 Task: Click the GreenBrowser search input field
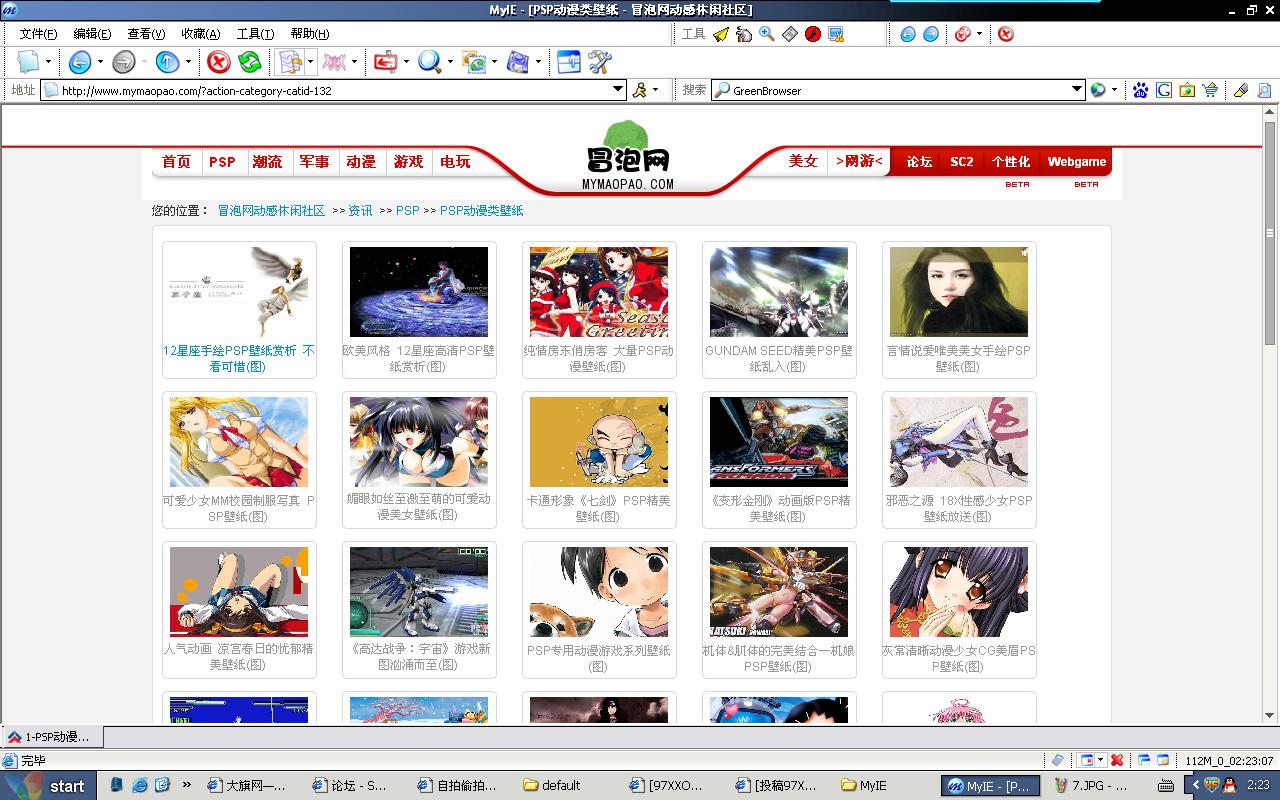(900, 90)
